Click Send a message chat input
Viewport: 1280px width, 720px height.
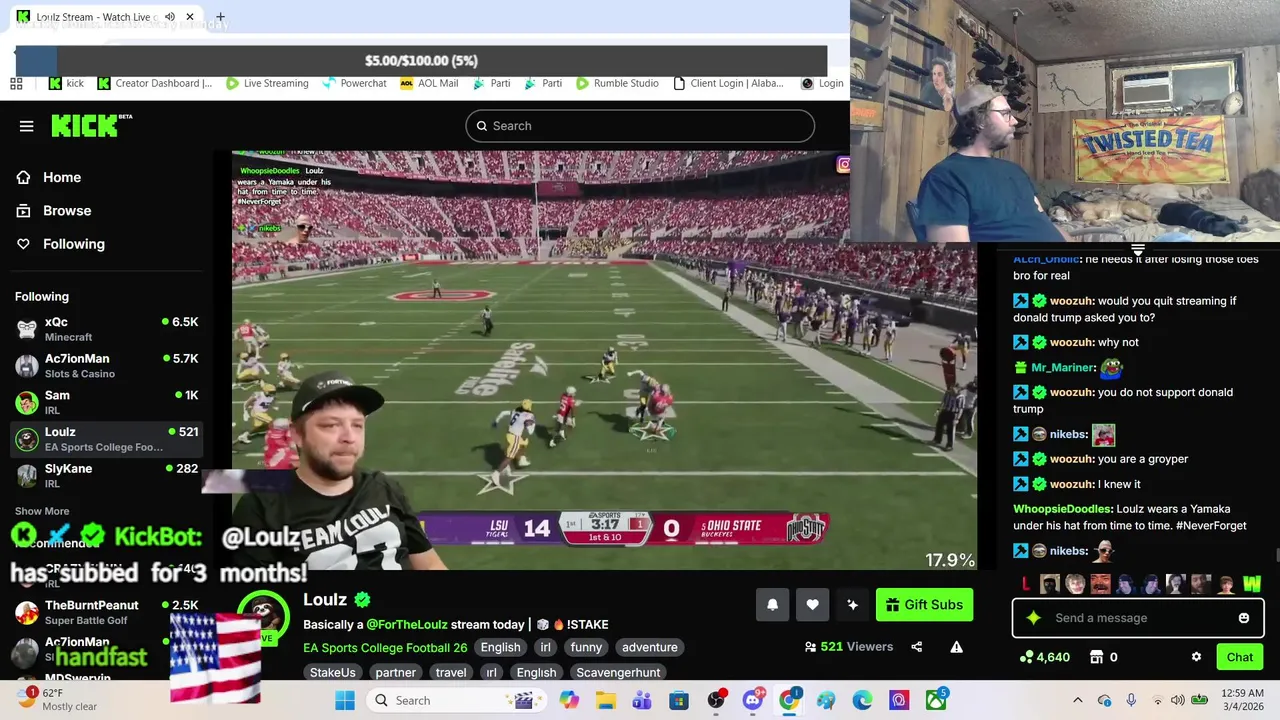point(1138,618)
